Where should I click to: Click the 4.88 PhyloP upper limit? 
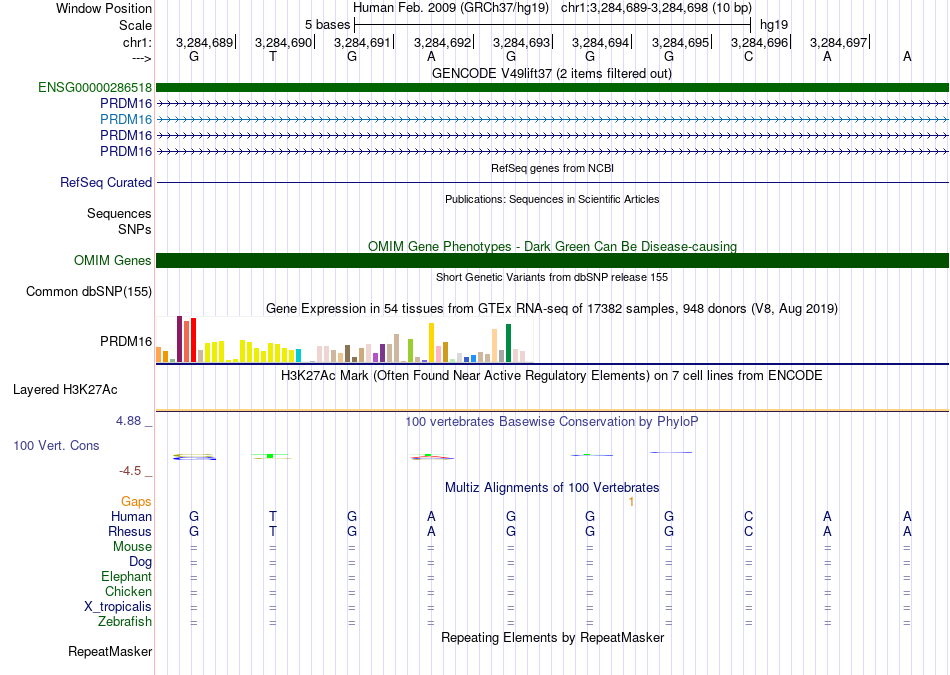(128, 421)
